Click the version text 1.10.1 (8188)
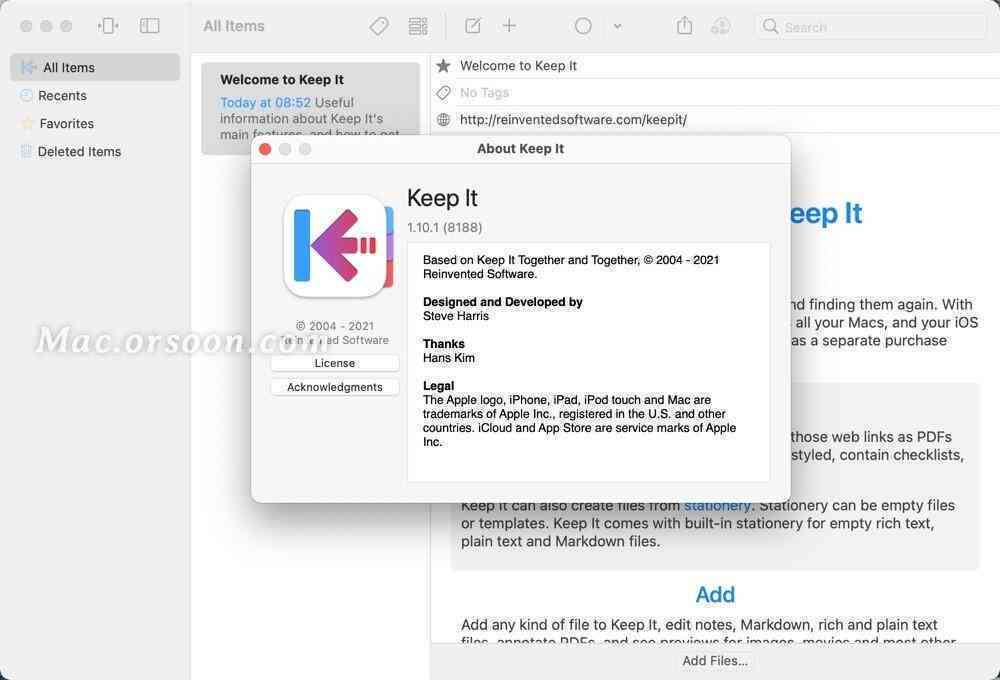Viewport: 1000px width, 680px height. [x=445, y=227]
